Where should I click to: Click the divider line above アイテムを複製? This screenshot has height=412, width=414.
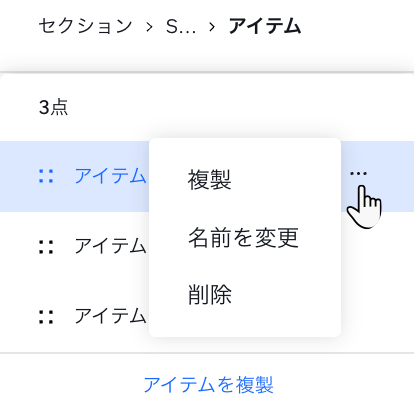click(x=207, y=353)
